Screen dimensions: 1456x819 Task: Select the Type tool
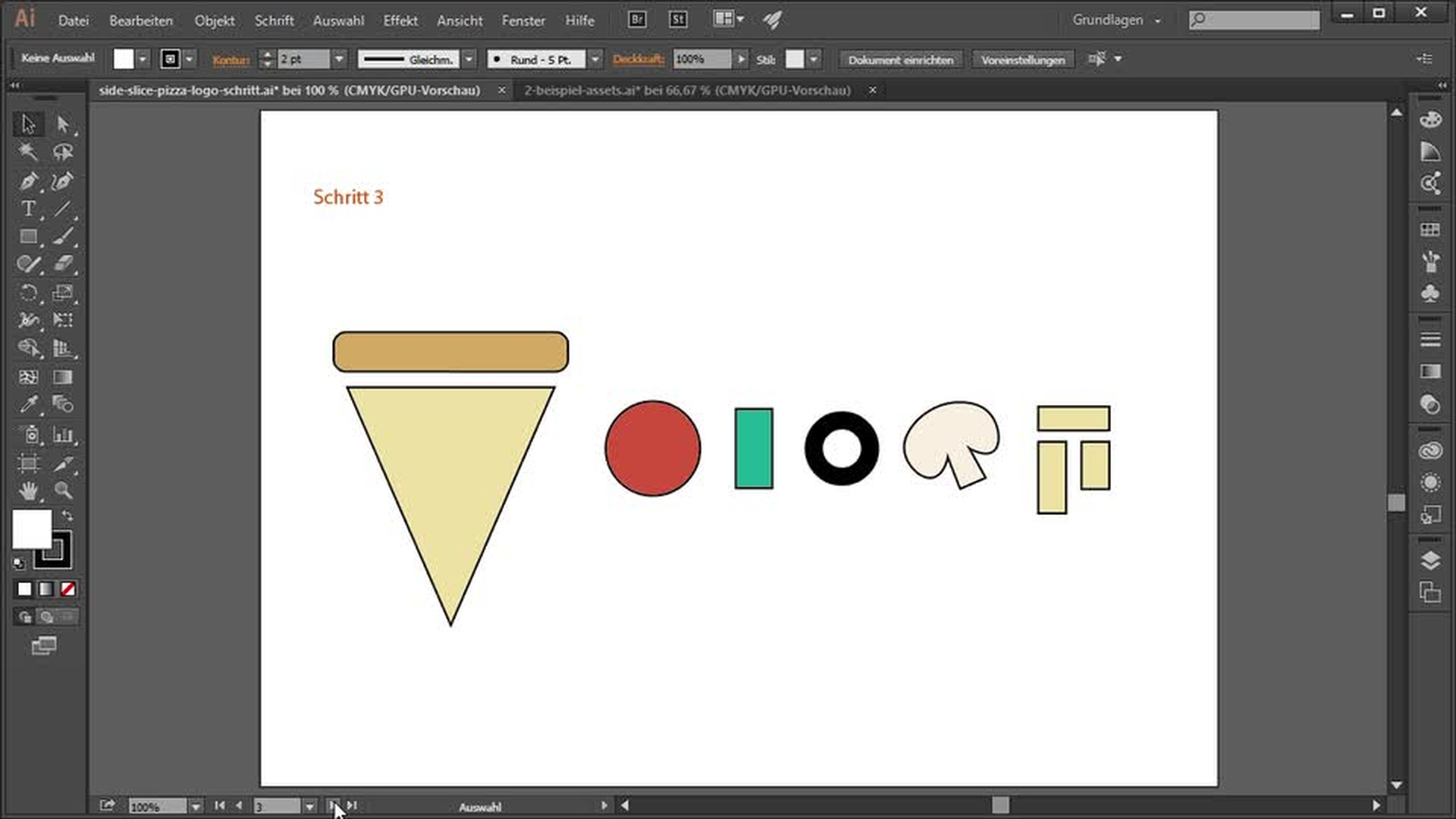point(28,209)
